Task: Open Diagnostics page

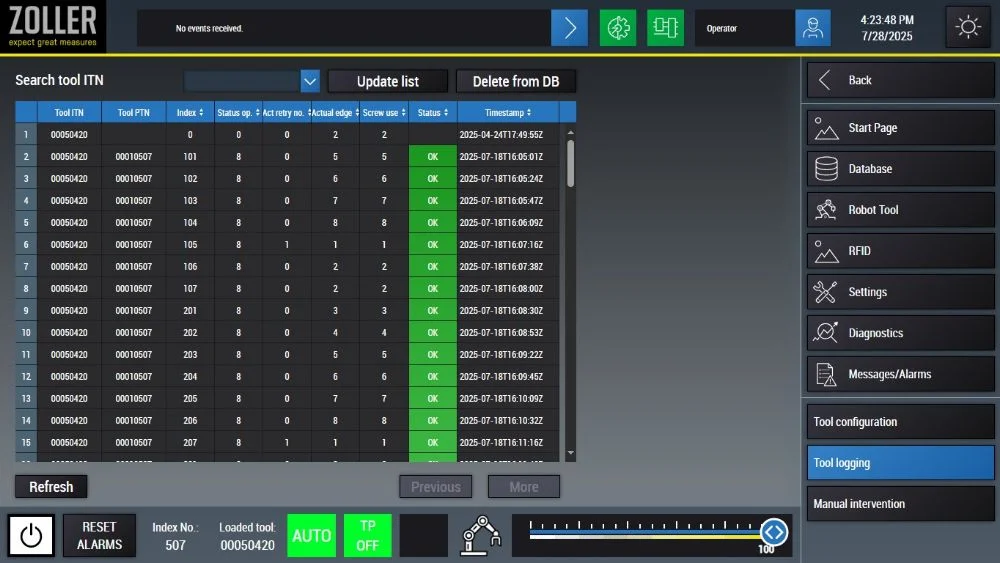Action: coord(886,333)
